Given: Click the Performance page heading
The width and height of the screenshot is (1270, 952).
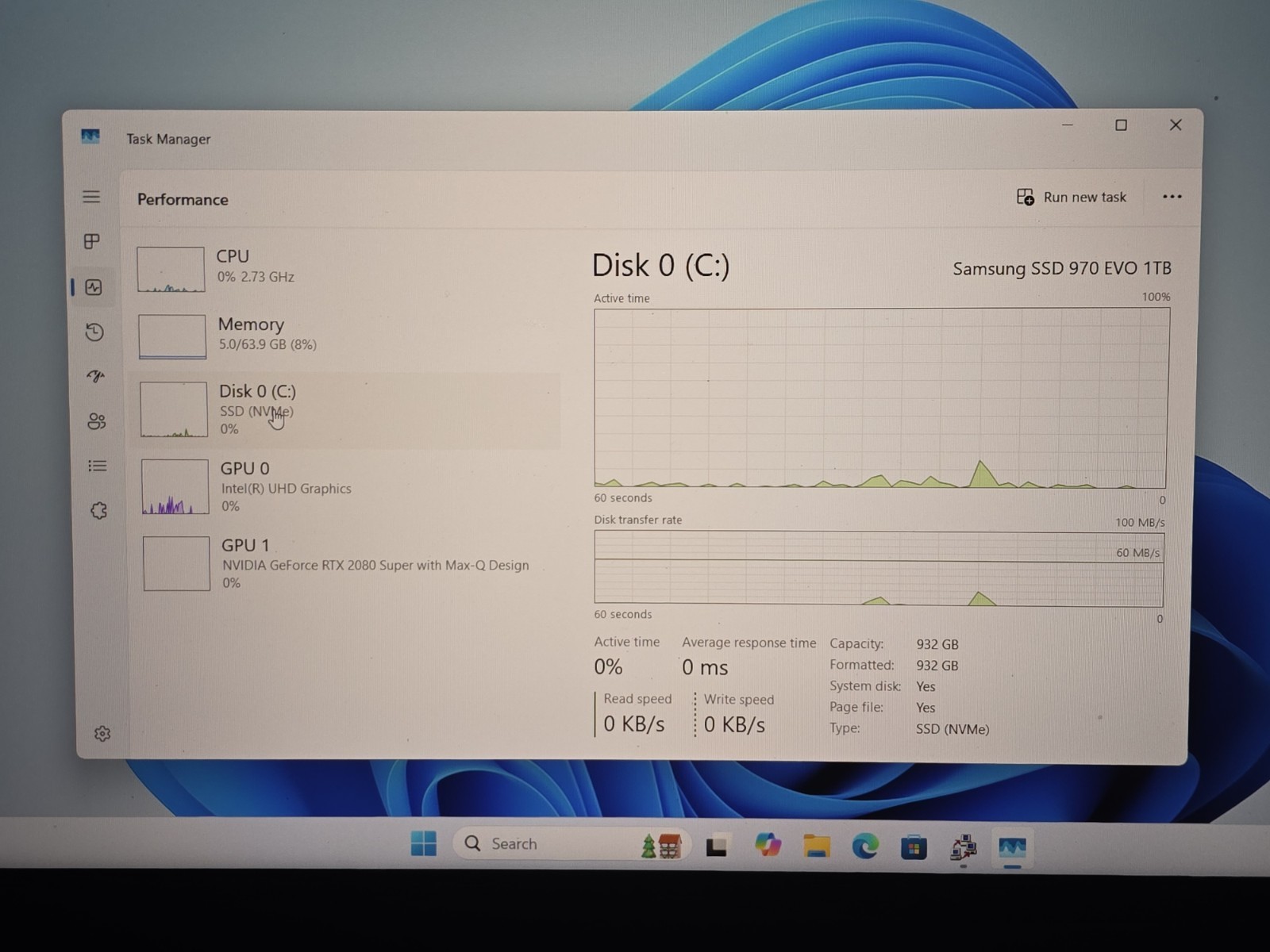Looking at the screenshot, I should pyautogui.click(x=183, y=199).
